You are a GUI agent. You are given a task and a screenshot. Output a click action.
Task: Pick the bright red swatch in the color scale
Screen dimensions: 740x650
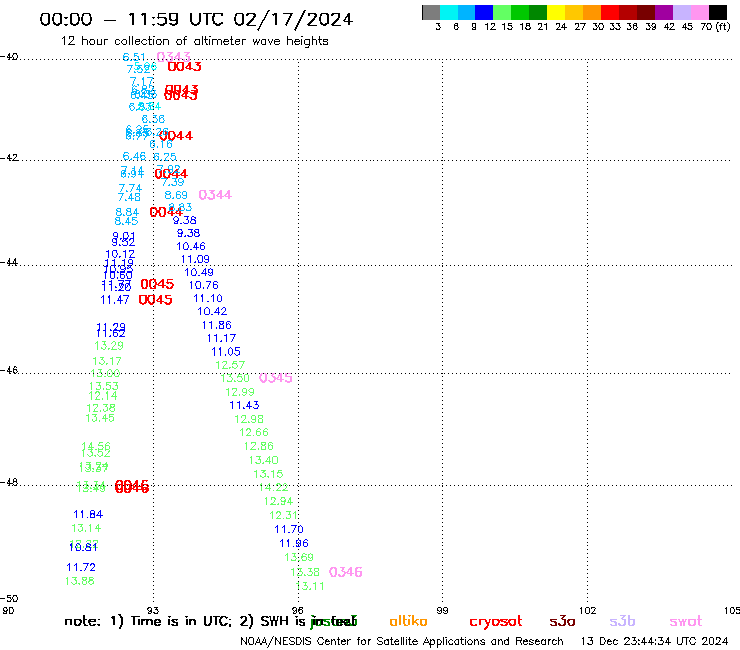[610, 12]
